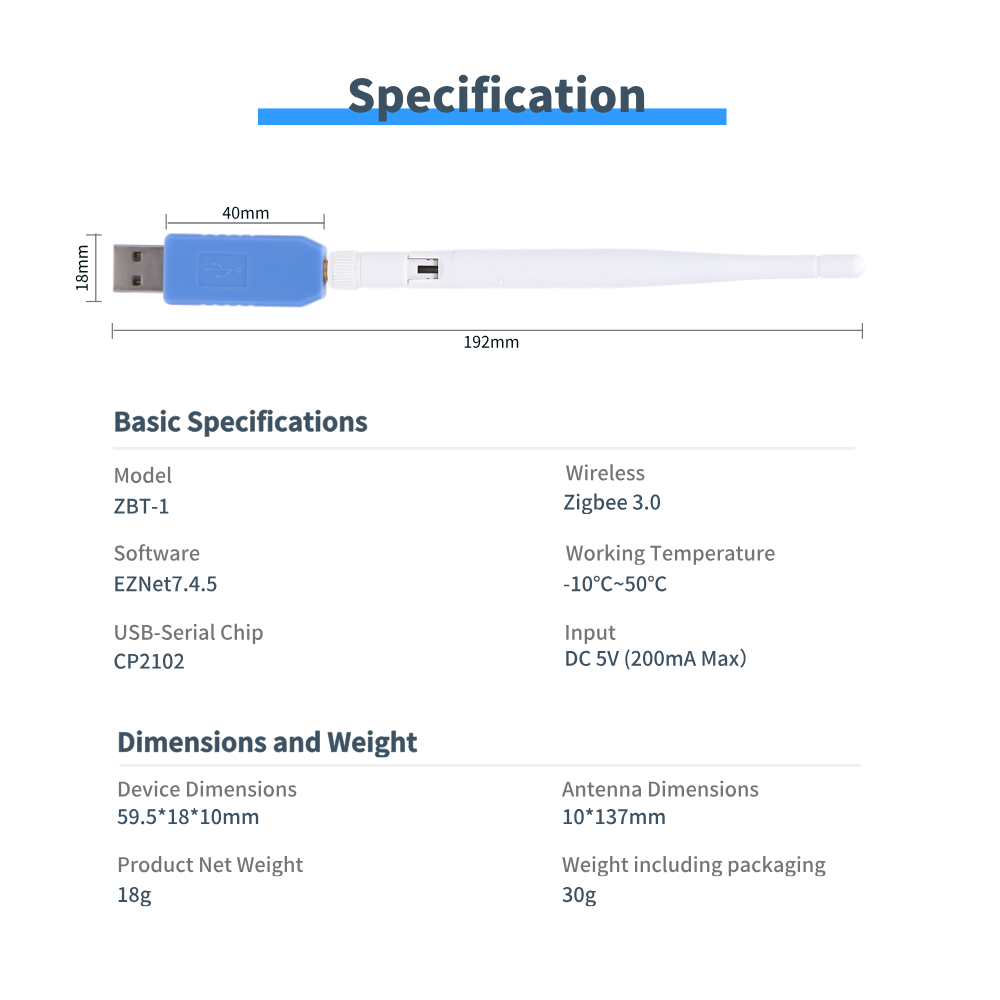Viewport: 1000px width, 1000px height.
Task: Click the DC 5V (200mA Max) input value
Action: [655, 659]
